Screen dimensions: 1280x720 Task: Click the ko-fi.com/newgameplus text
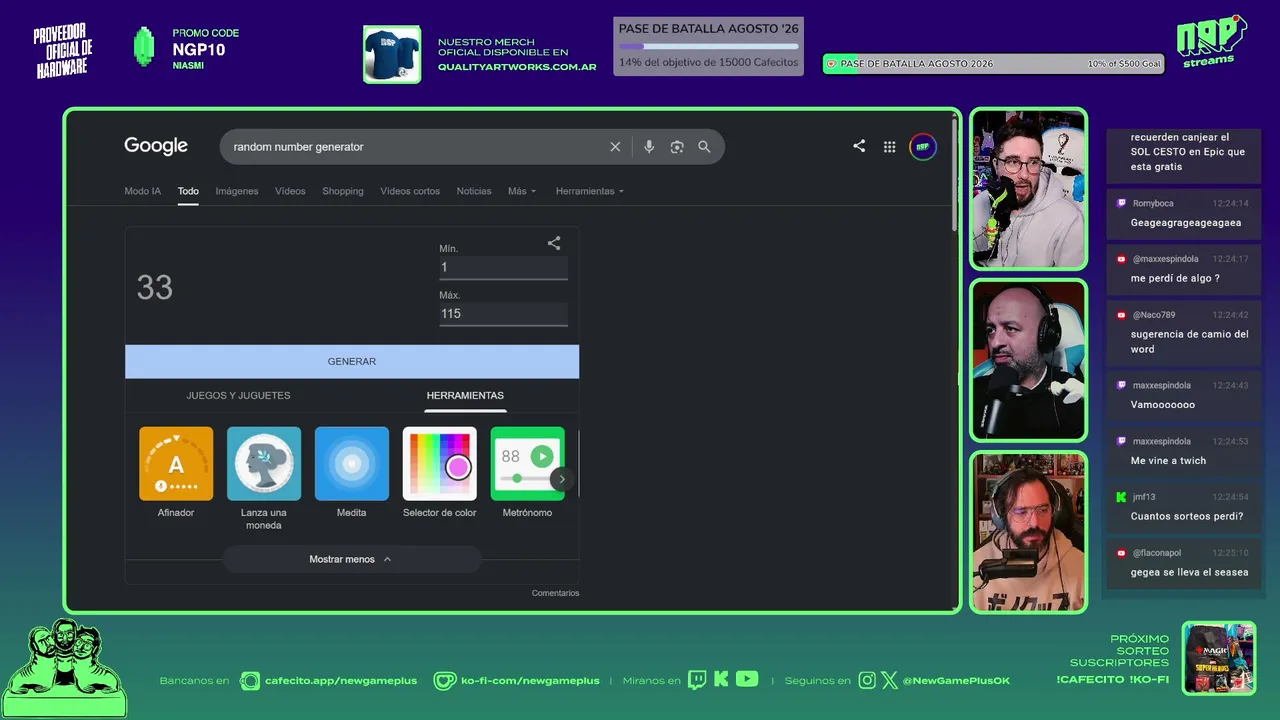point(530,681)
